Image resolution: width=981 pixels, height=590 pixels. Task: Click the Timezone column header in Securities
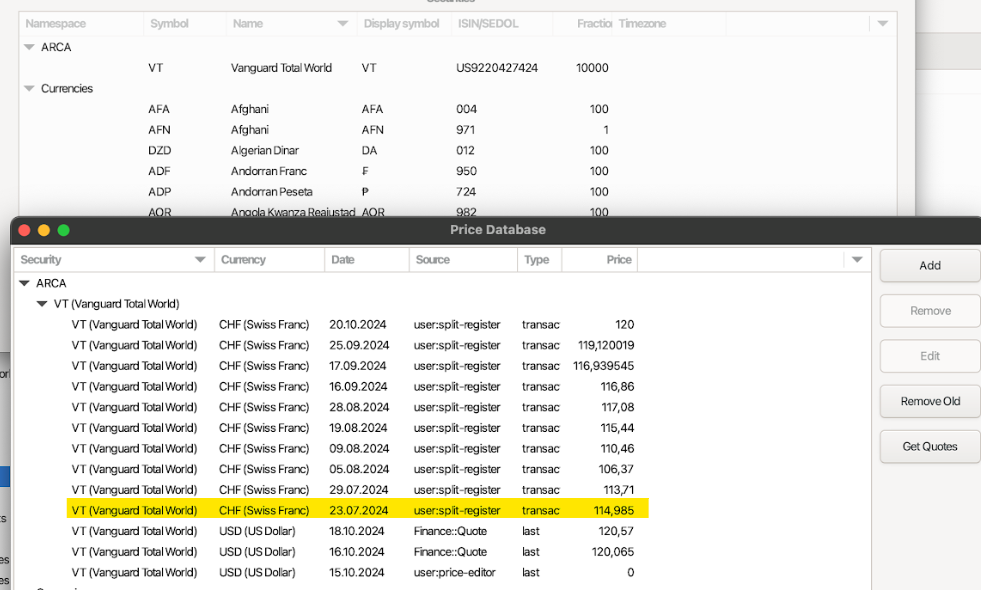click(669, 24)
